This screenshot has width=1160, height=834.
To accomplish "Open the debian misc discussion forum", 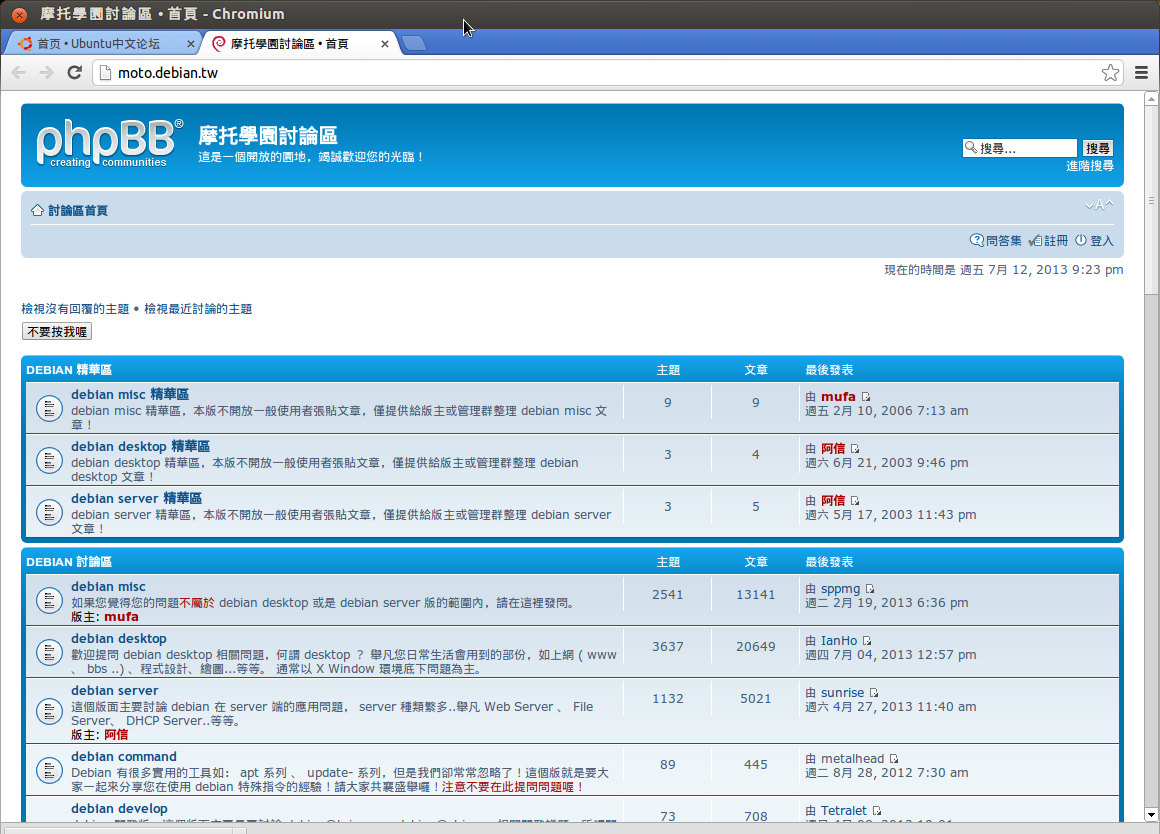I will 109,586.
